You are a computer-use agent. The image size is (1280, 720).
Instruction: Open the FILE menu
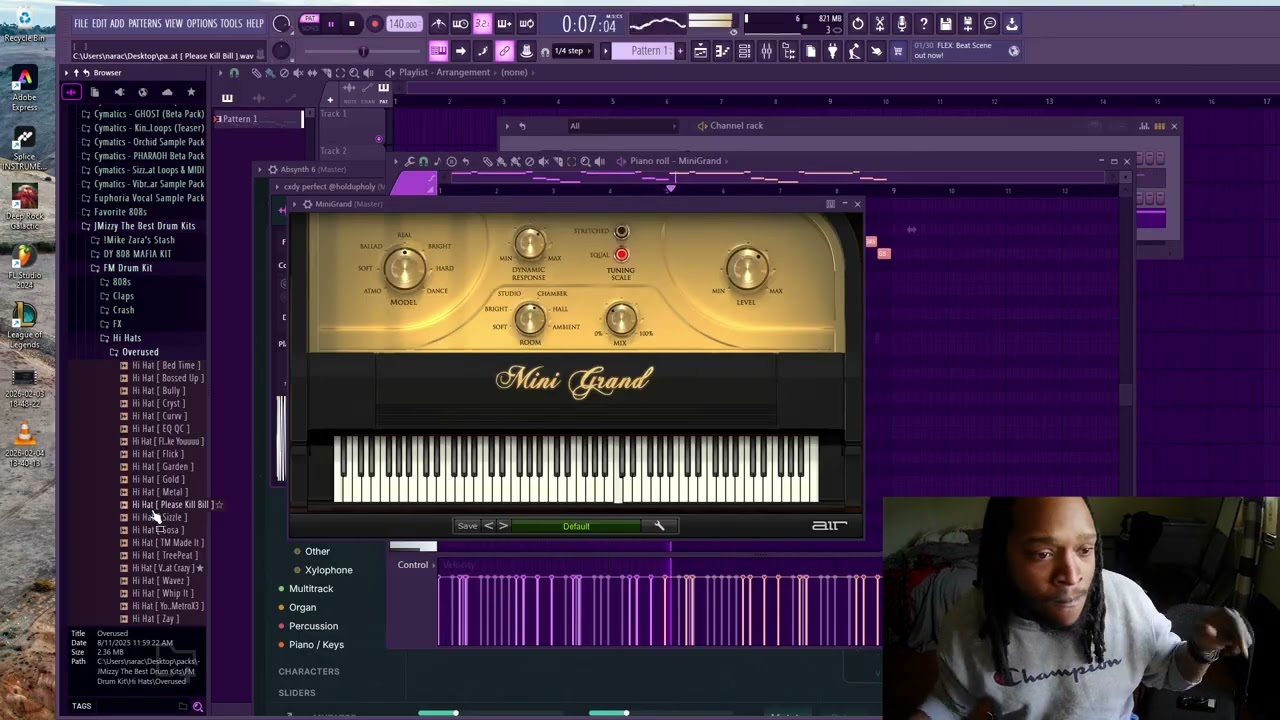tap(81, 23)
